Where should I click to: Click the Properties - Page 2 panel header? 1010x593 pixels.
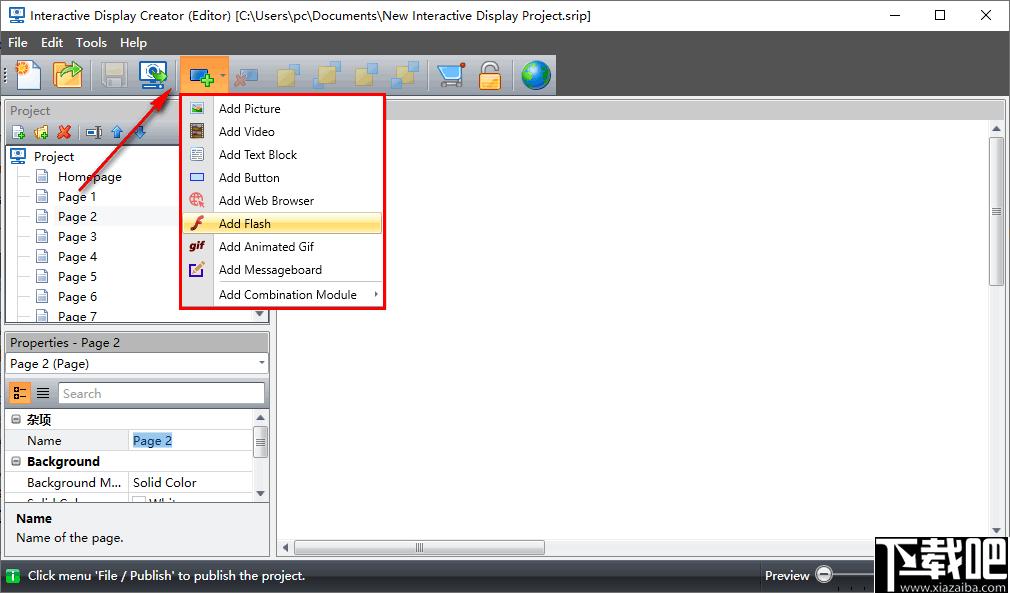[x=137, y=343]
